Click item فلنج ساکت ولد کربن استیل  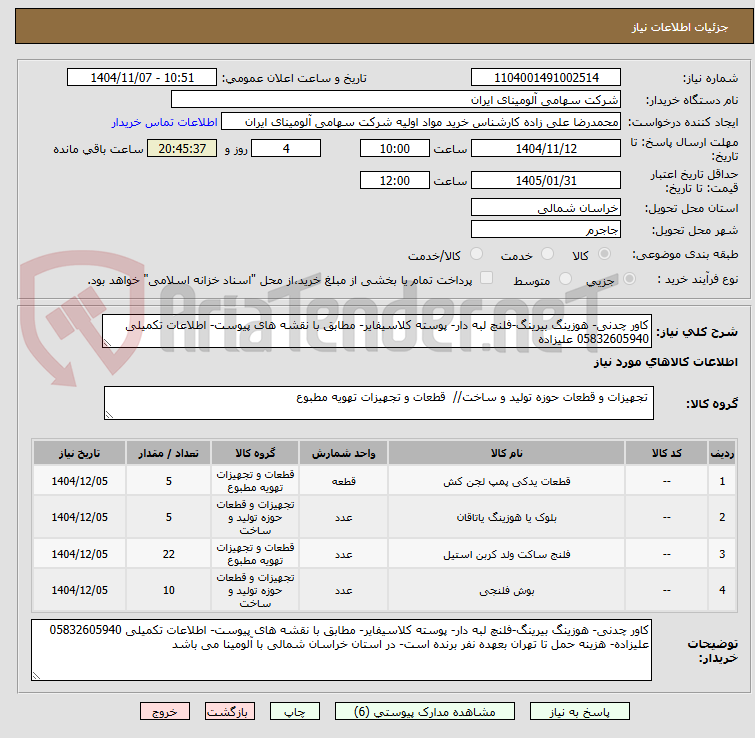click(x=506, y=554)
